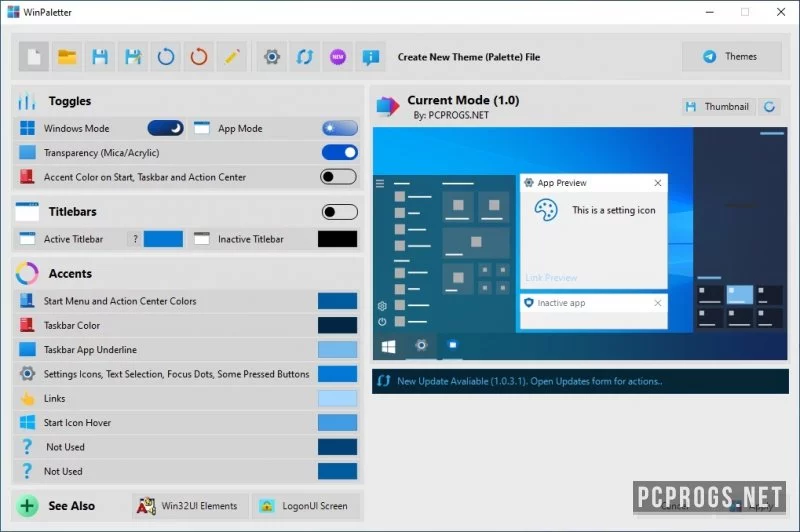Image resolution: width=800 pixels, height=532 pixels.
Task: Toggle the Windows Mode dark switch
Action: [x=165, y=128]
